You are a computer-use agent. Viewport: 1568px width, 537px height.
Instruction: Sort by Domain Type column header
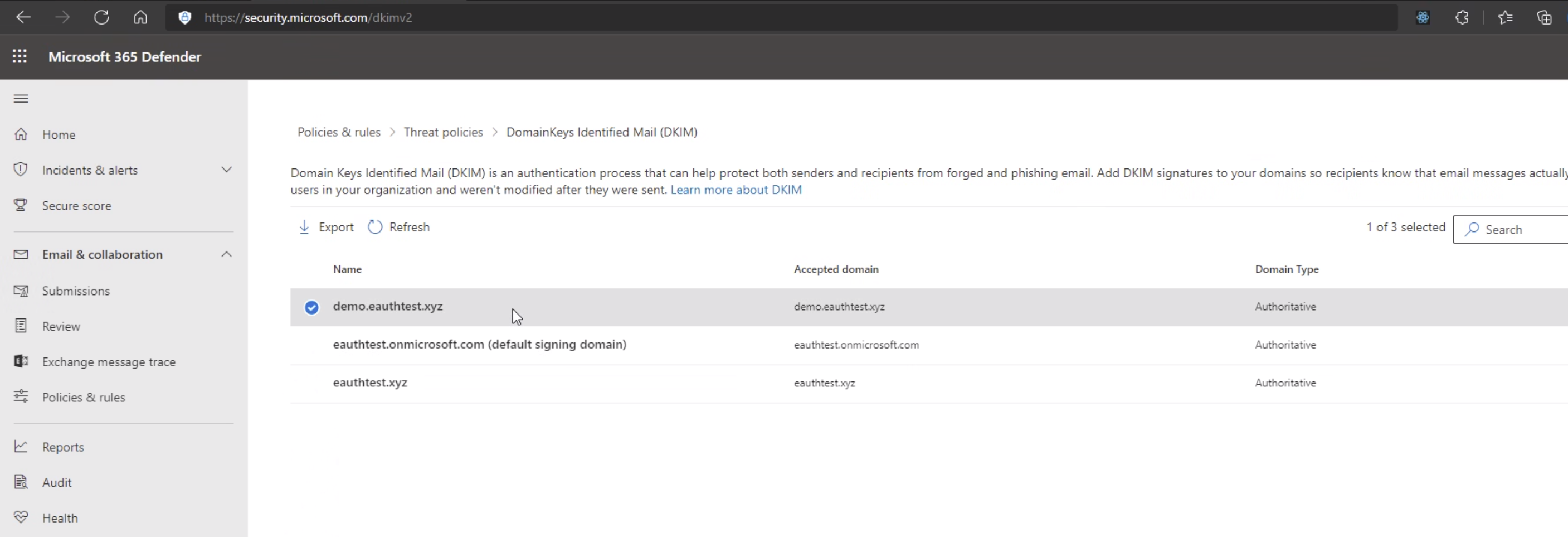1287,269
